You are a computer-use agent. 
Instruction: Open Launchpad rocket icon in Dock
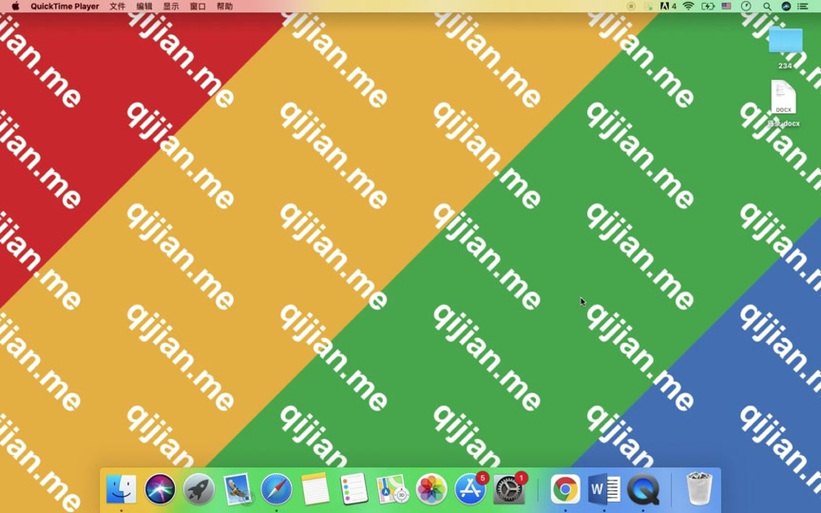tap(198, 489)
